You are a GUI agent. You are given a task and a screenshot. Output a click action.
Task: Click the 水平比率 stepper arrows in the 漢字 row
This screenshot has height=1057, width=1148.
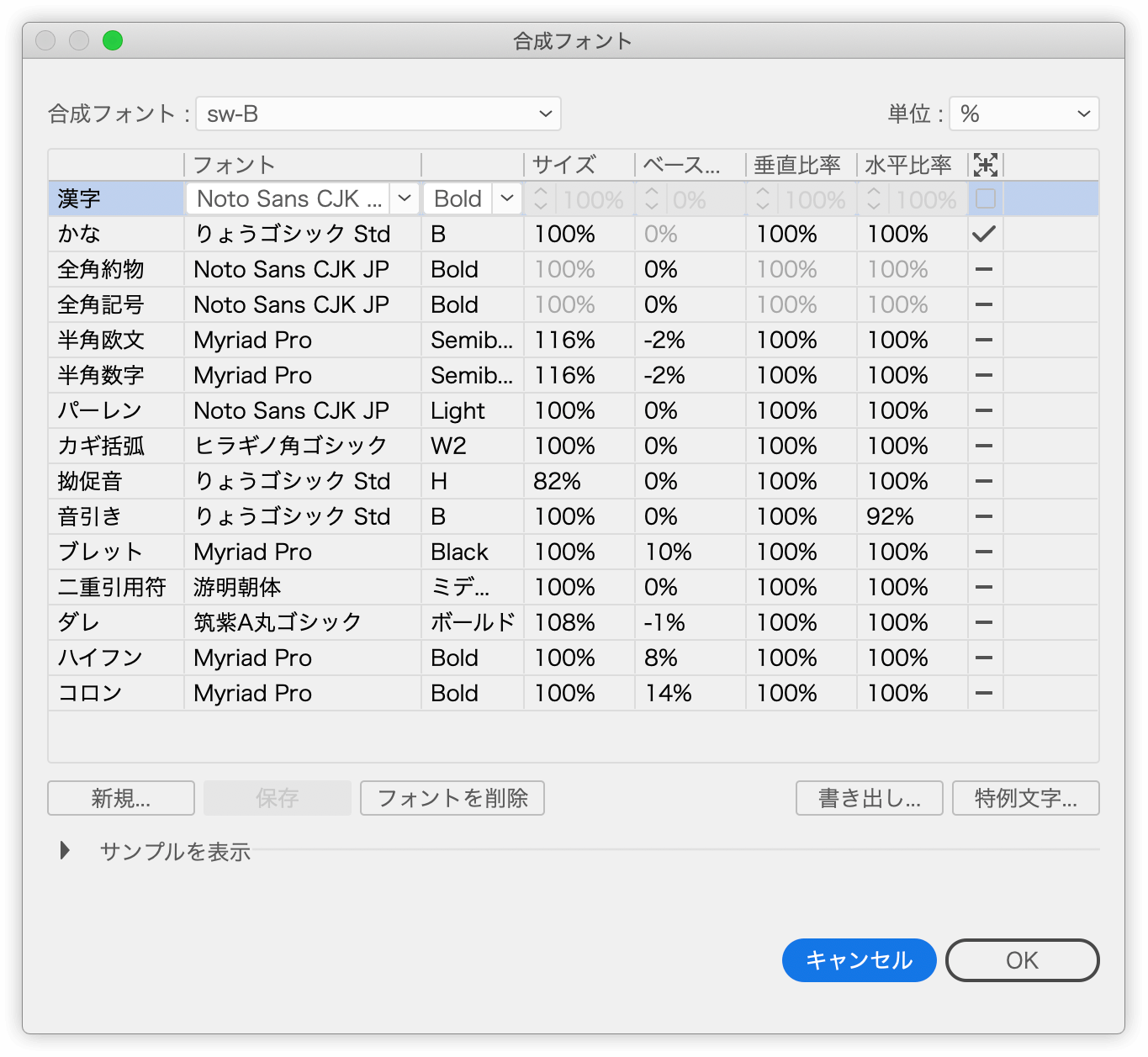(874, 198)
